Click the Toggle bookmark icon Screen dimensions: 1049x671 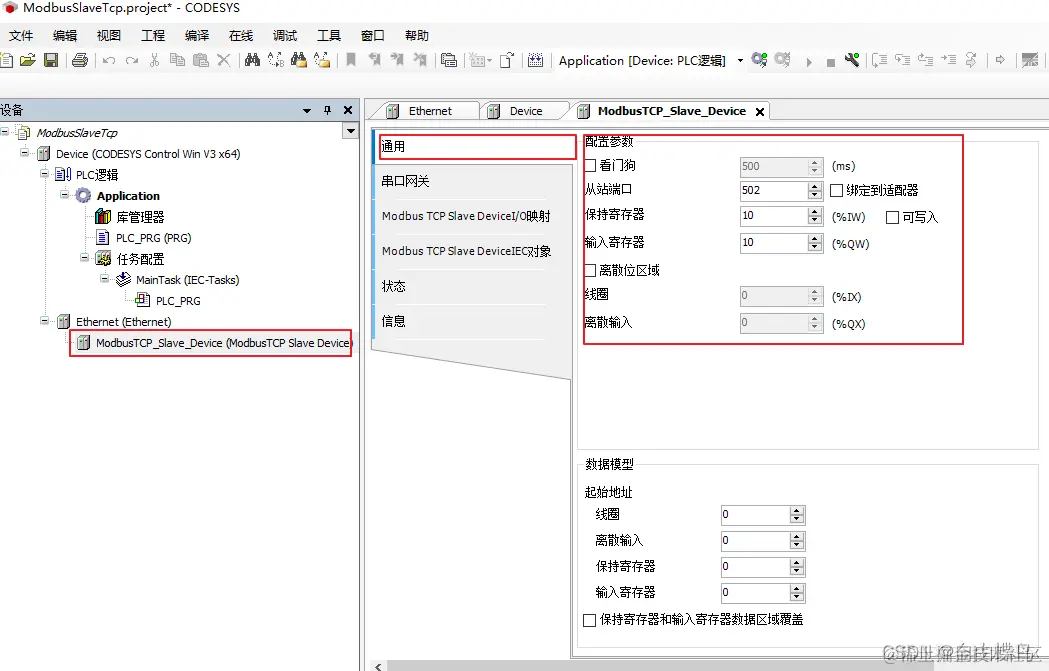pos(351,60)
